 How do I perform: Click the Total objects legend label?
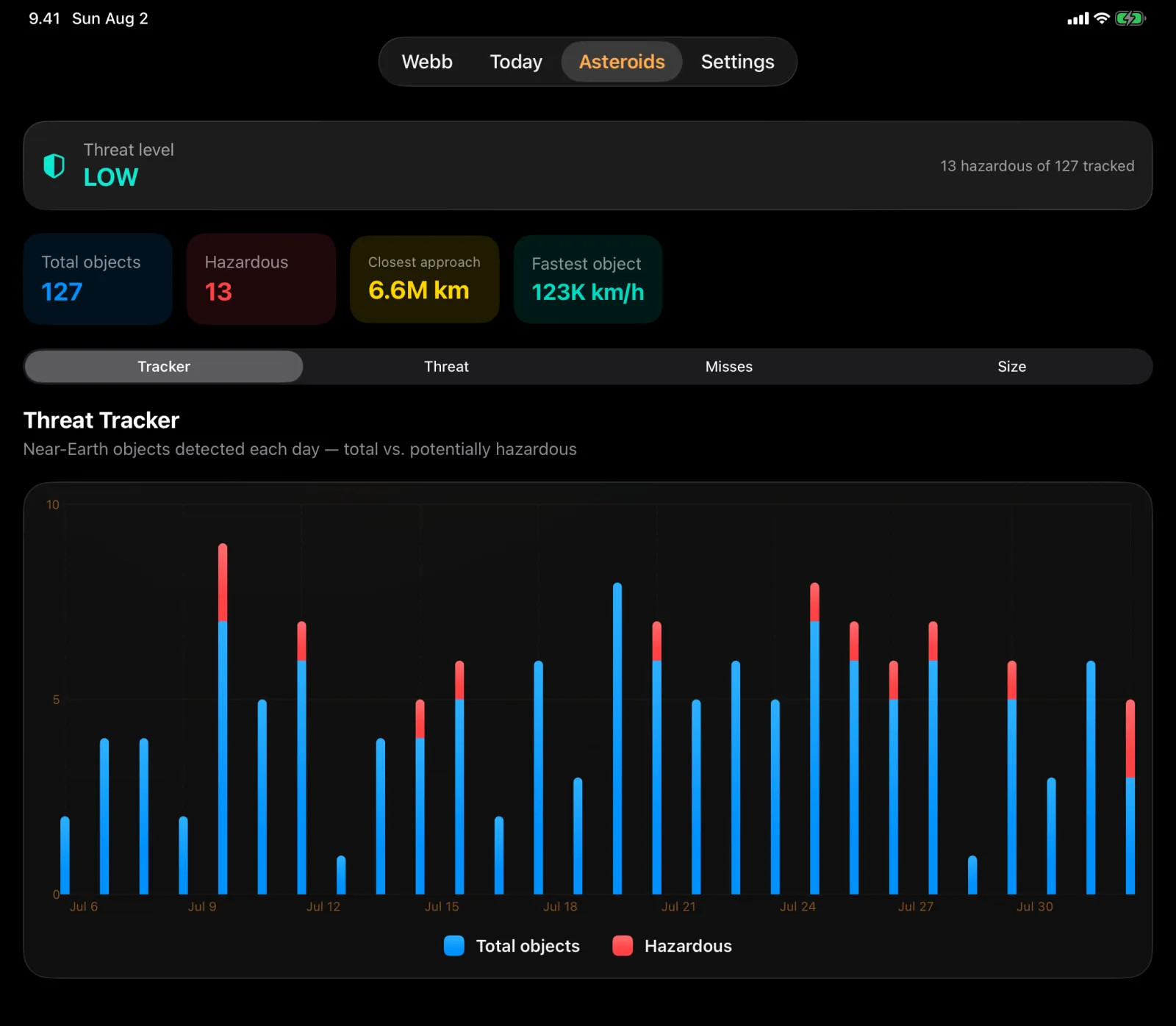coord(528,946)
